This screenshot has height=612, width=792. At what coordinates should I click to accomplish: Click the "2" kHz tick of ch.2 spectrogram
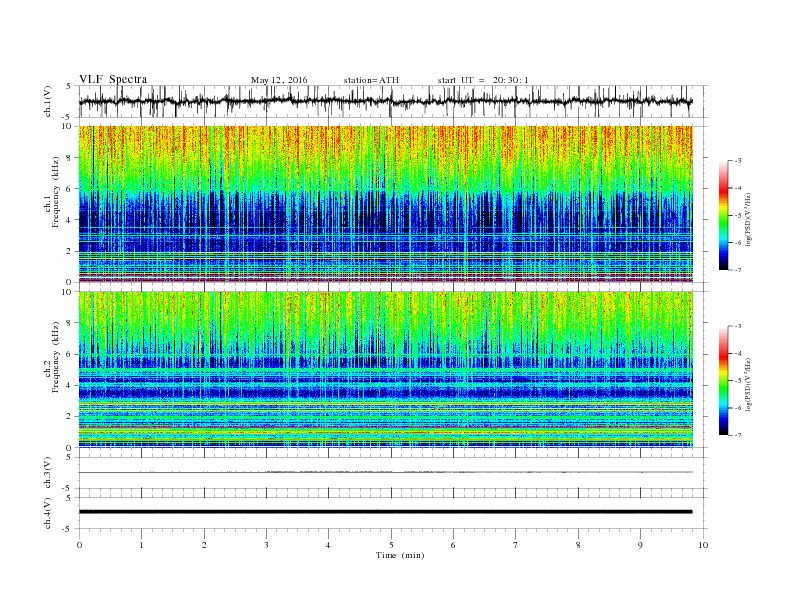[x=69, y=417]
